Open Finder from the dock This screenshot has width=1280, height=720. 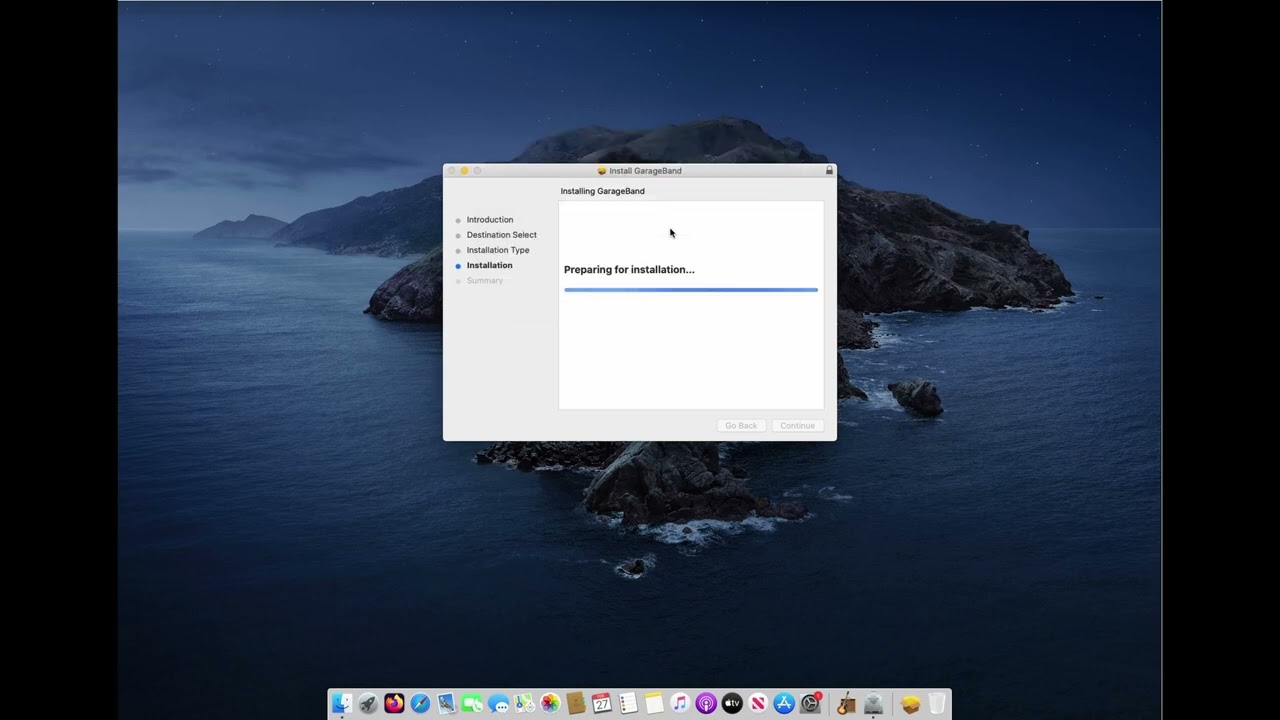342,704
